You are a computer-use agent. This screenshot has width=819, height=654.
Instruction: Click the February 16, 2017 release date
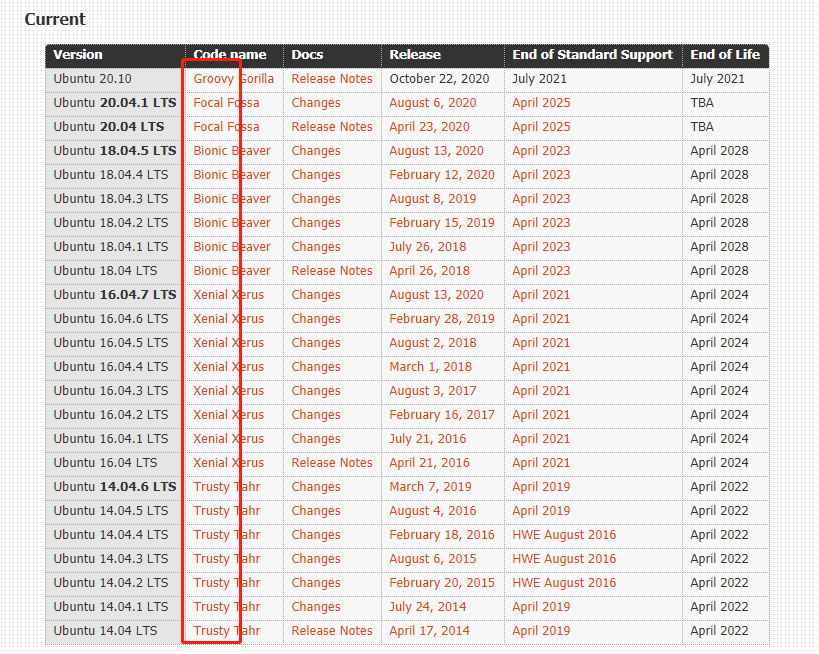(x=442, y=415)
